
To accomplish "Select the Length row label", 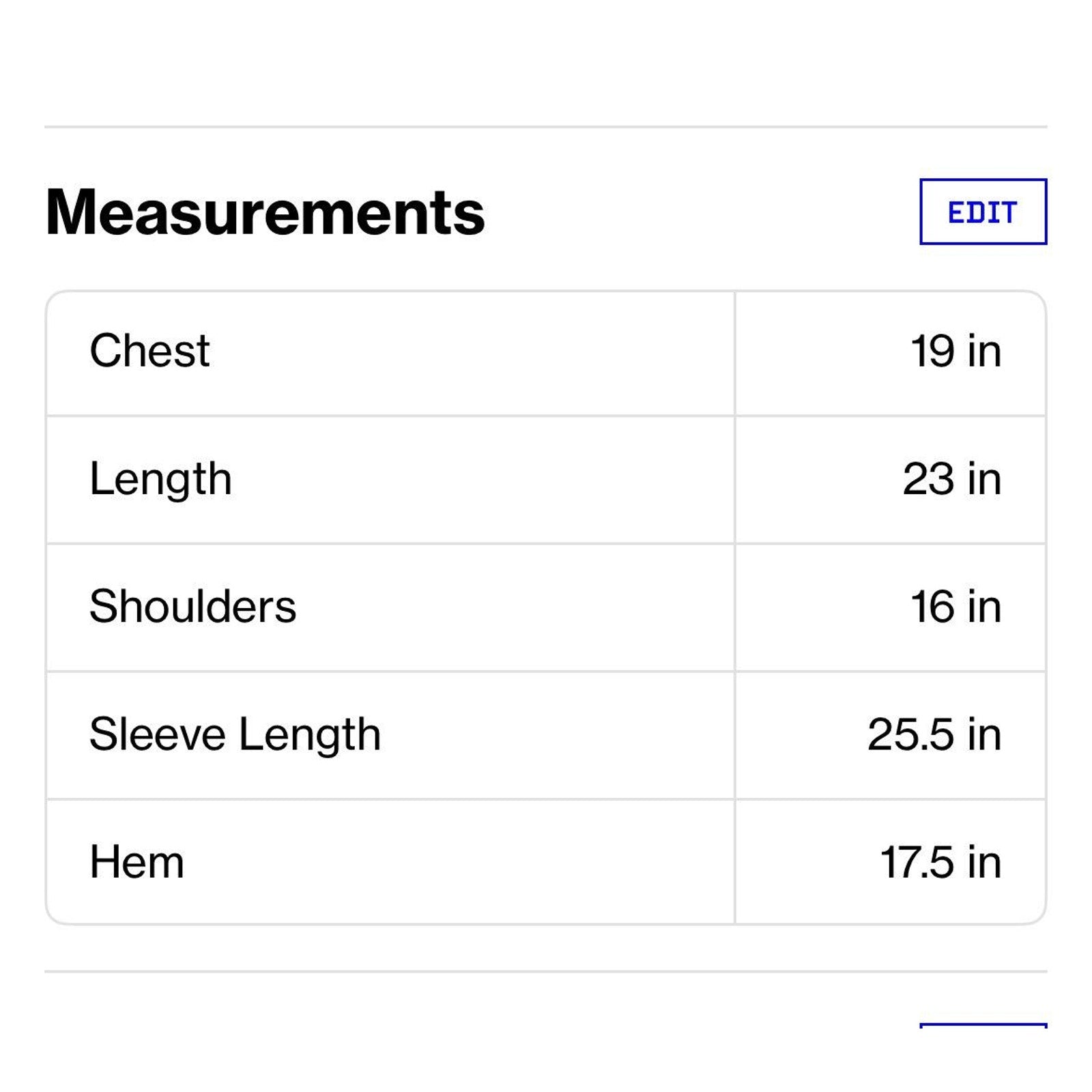I will (x=160, y=478).
